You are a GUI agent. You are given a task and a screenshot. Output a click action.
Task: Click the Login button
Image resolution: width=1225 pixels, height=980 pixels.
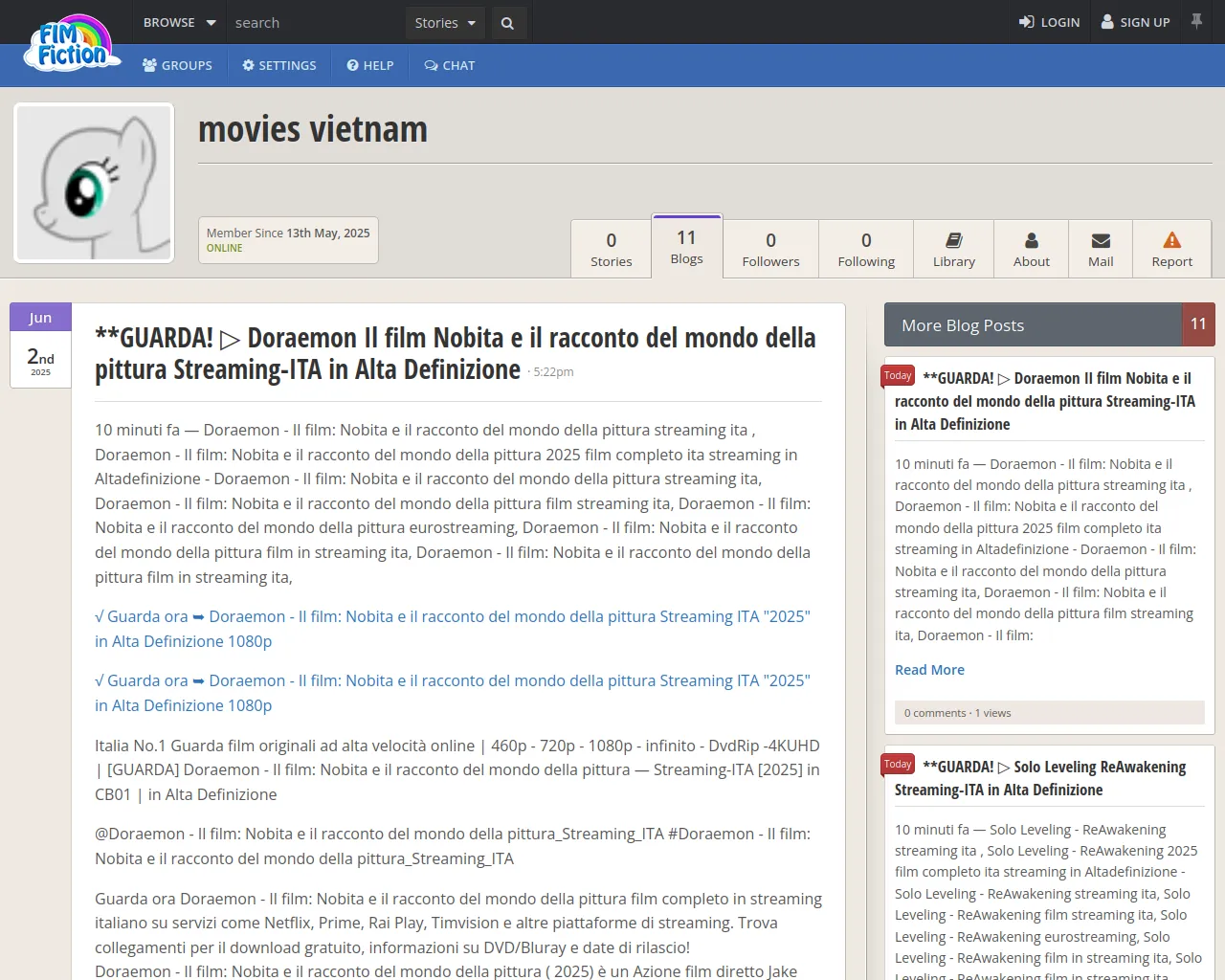click(1050, 22)
